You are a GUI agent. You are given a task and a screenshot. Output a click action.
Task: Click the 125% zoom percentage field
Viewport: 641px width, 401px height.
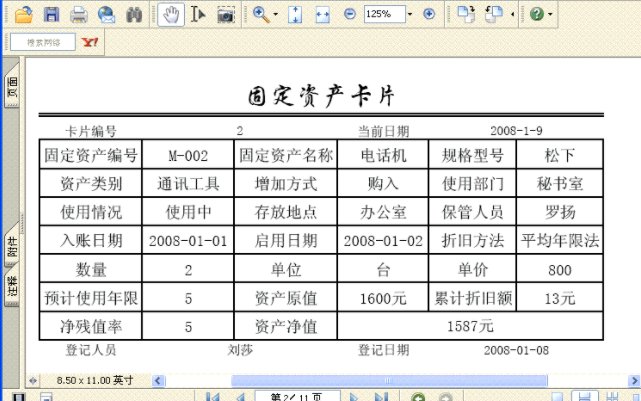pos(384,14)
